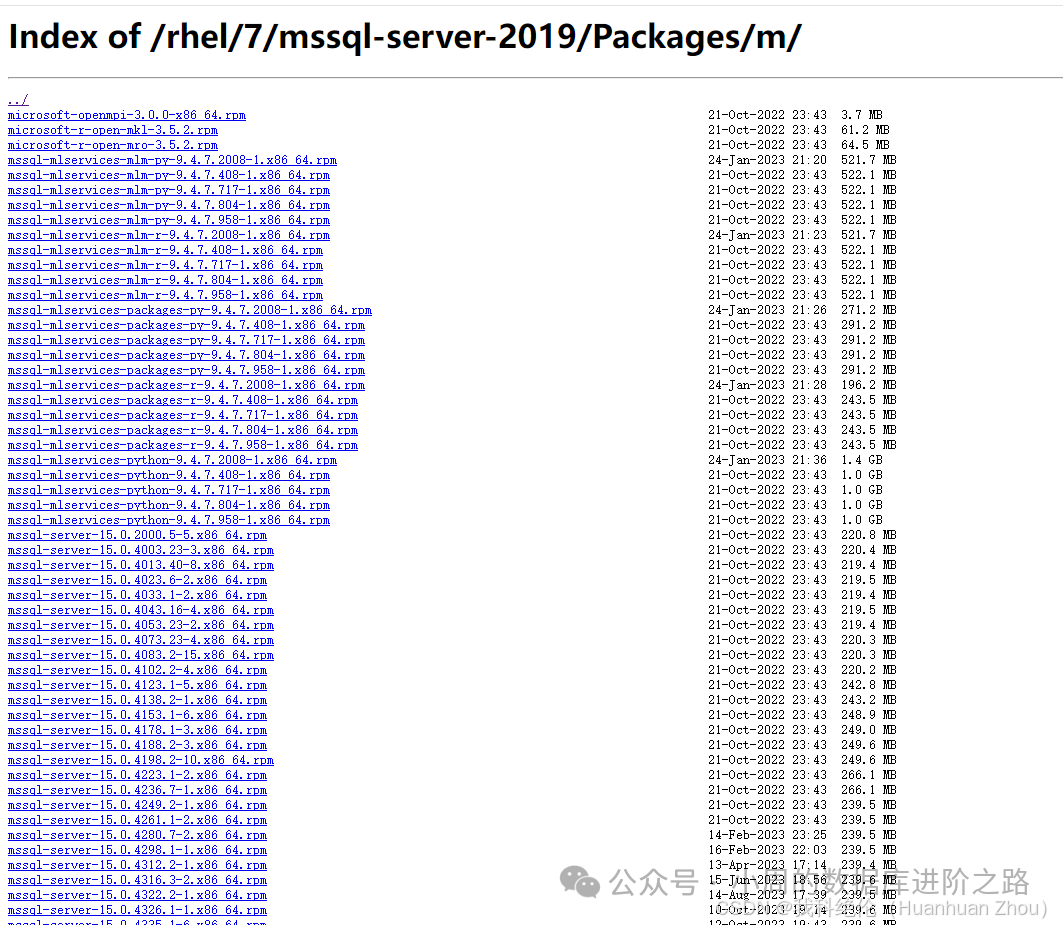Download mssql-mlservices-mlm-py-9.4.7.408-1 package
The image size is (1063, 925).
pyautogui.click(x=169, y=175)
